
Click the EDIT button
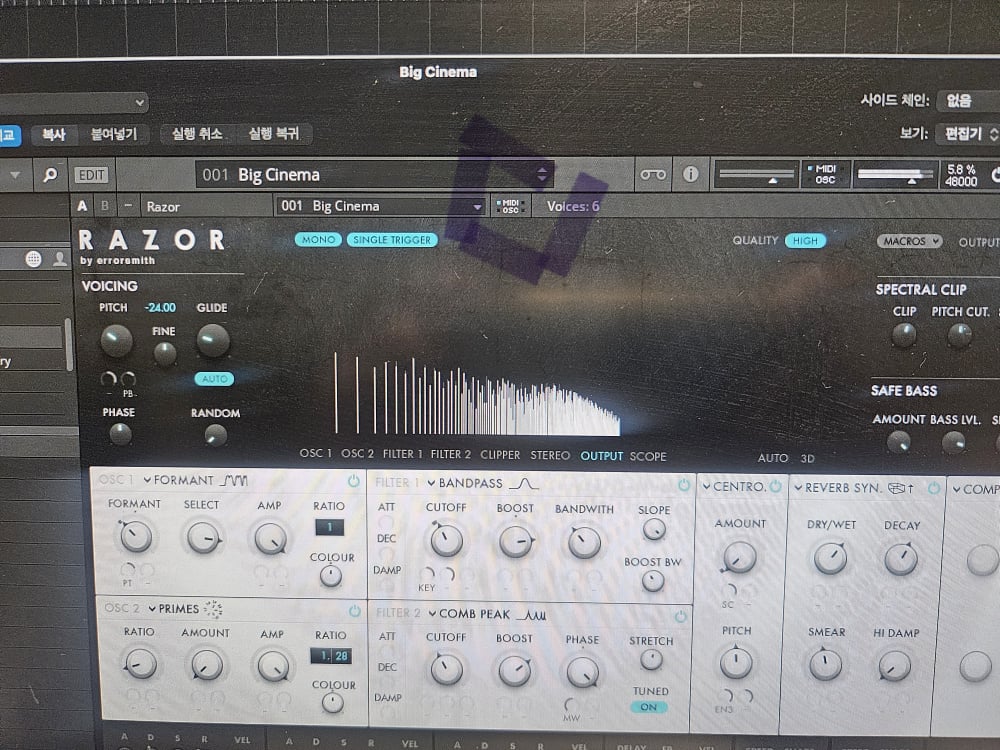pyautogui.click(x=91, y=175)
